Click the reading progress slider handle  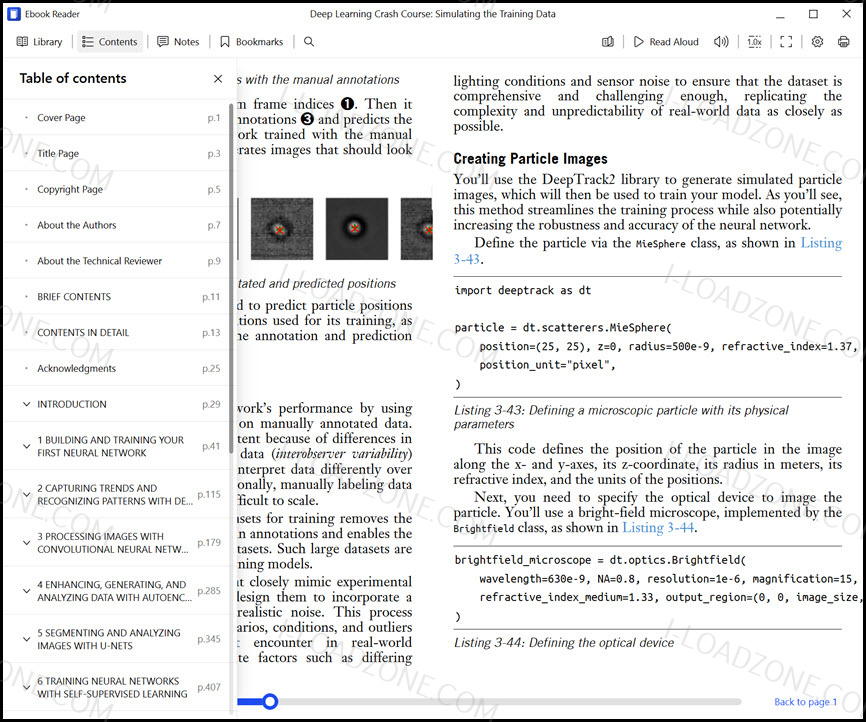270,702
